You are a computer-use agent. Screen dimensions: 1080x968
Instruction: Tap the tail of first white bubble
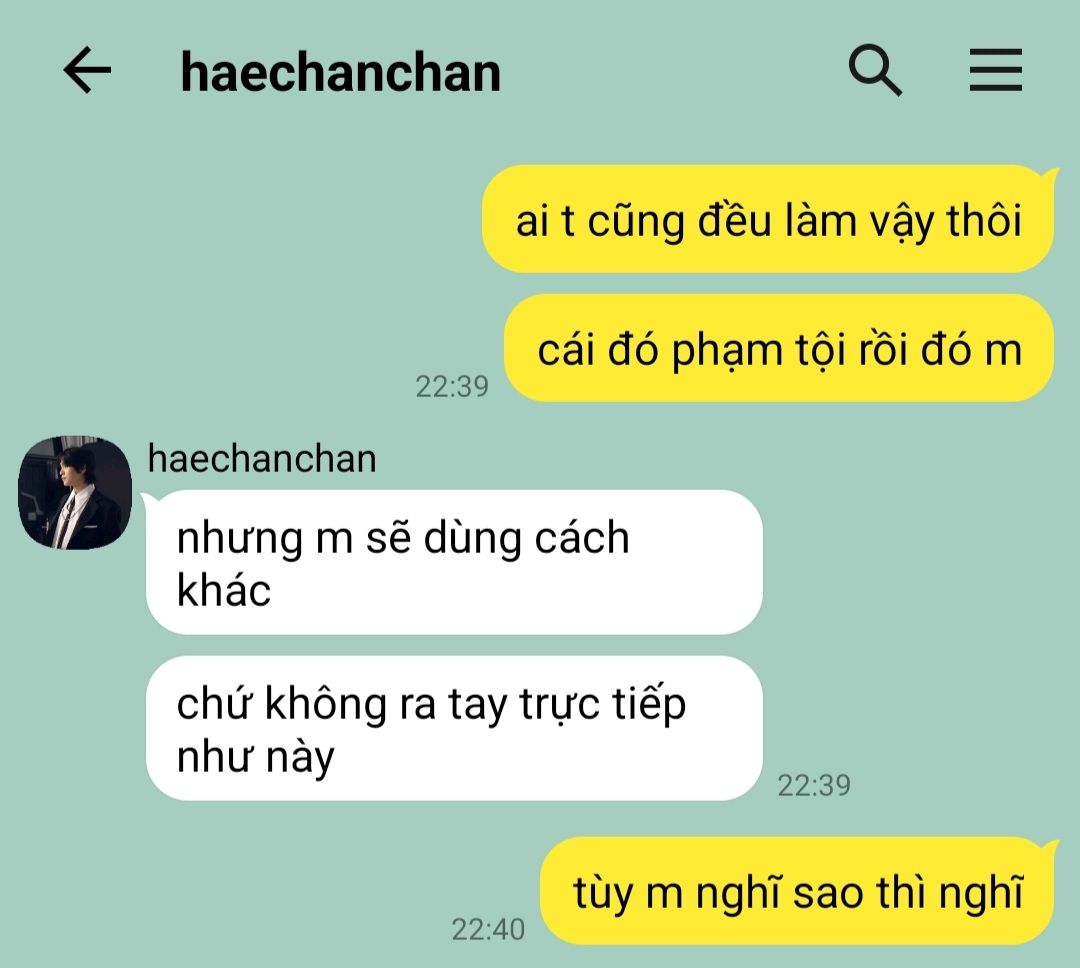coord(147,499)
